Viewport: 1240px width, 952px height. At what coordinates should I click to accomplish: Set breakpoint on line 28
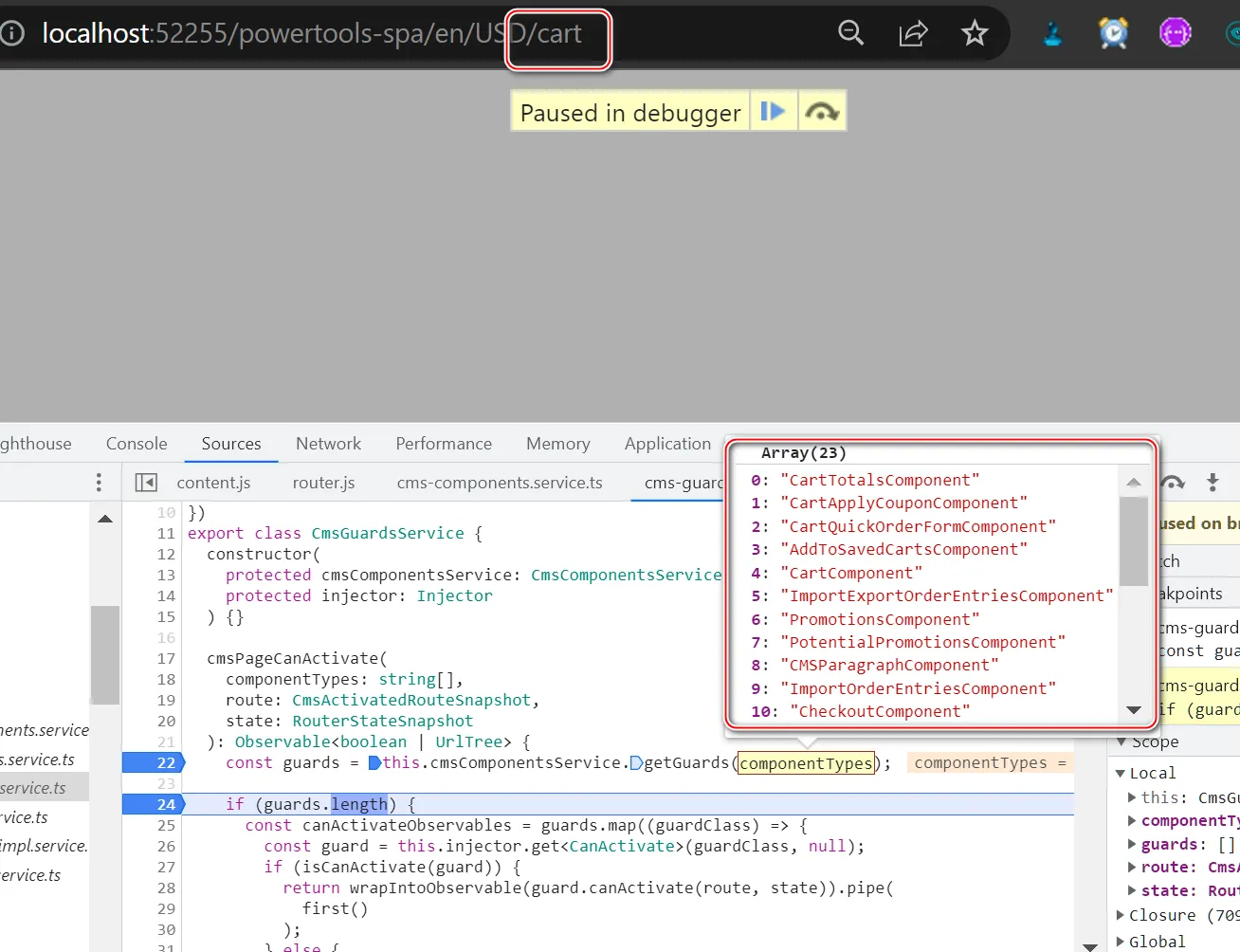[166, 888]
